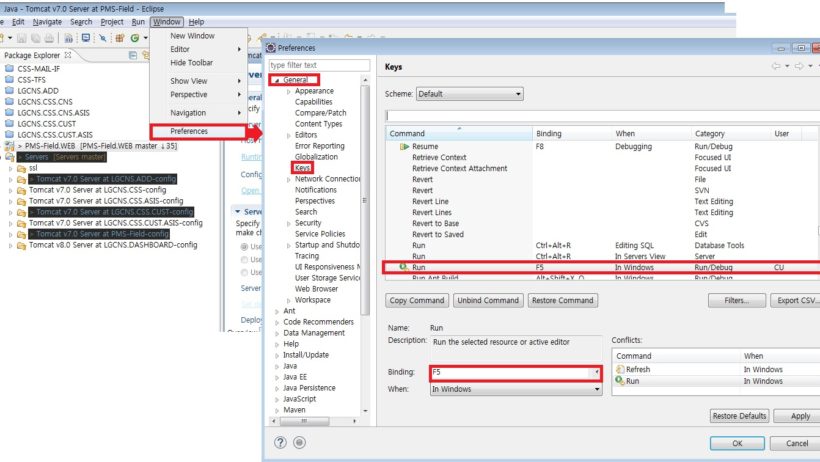The width and height of the screenshot is (820, 462).
Task: Click the Refresh conflict icon
Action: click(x=620, y=369)
